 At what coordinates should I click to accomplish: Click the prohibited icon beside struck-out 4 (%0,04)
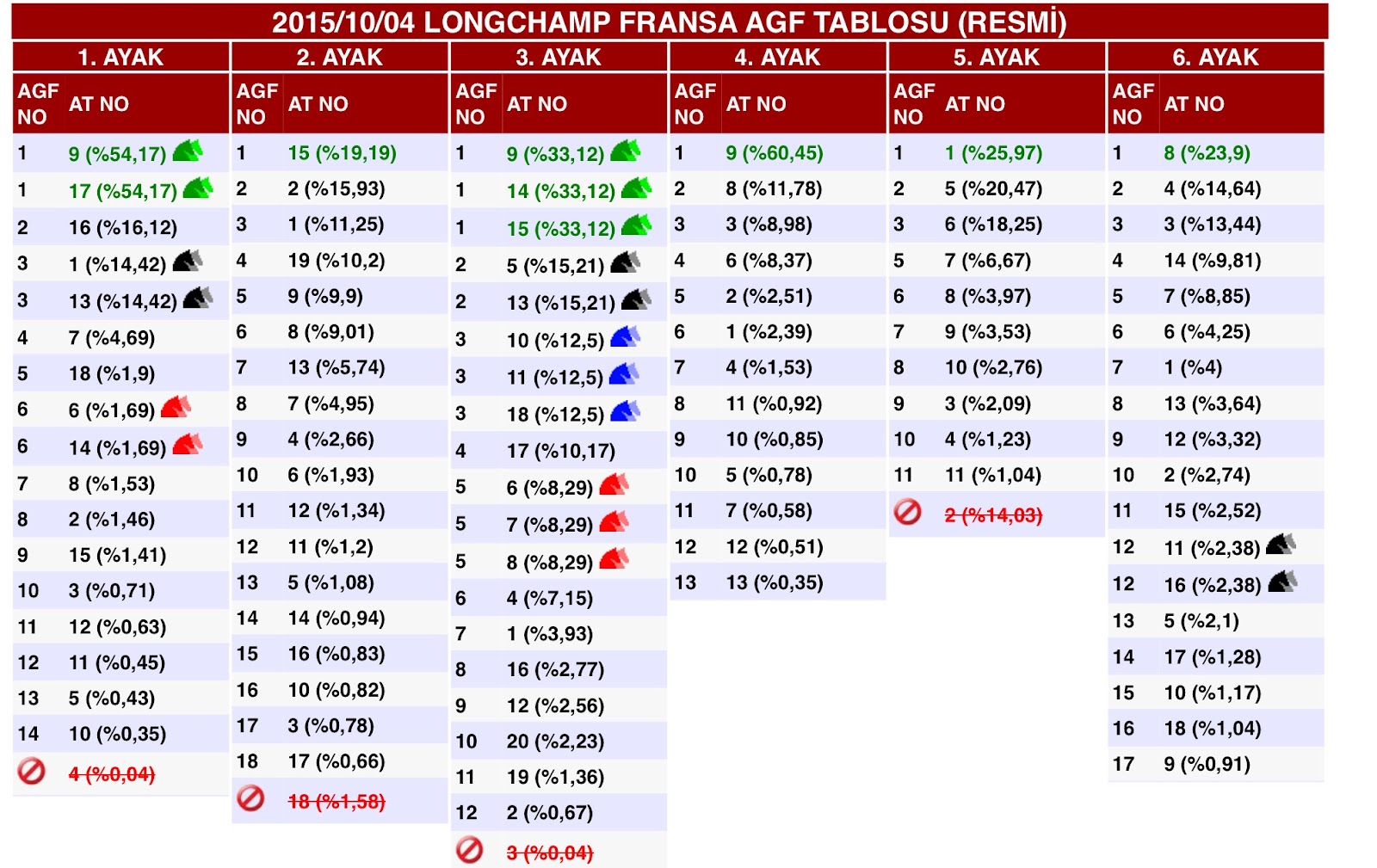[32, 771]
